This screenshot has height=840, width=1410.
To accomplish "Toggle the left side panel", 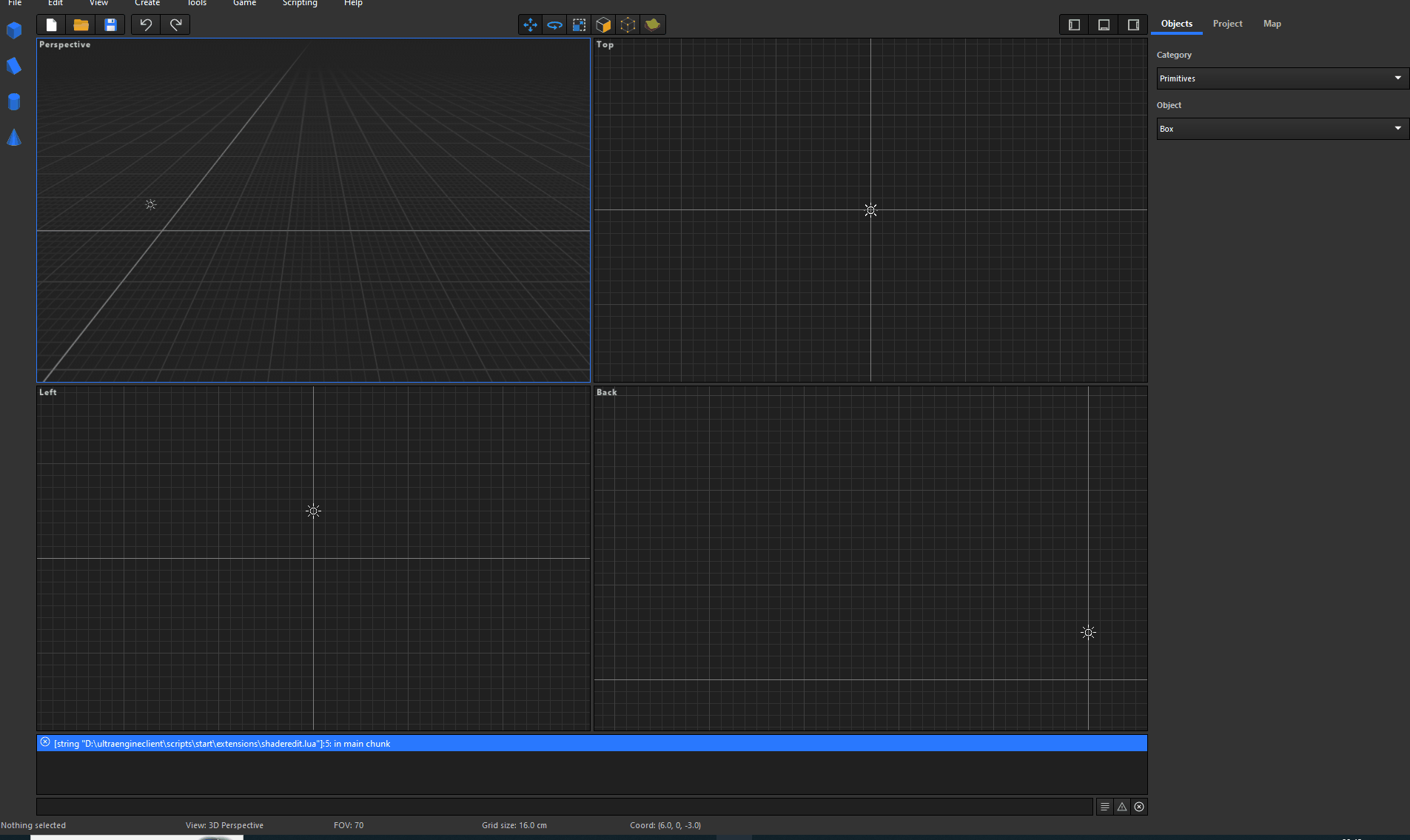I will (1074, 25).
